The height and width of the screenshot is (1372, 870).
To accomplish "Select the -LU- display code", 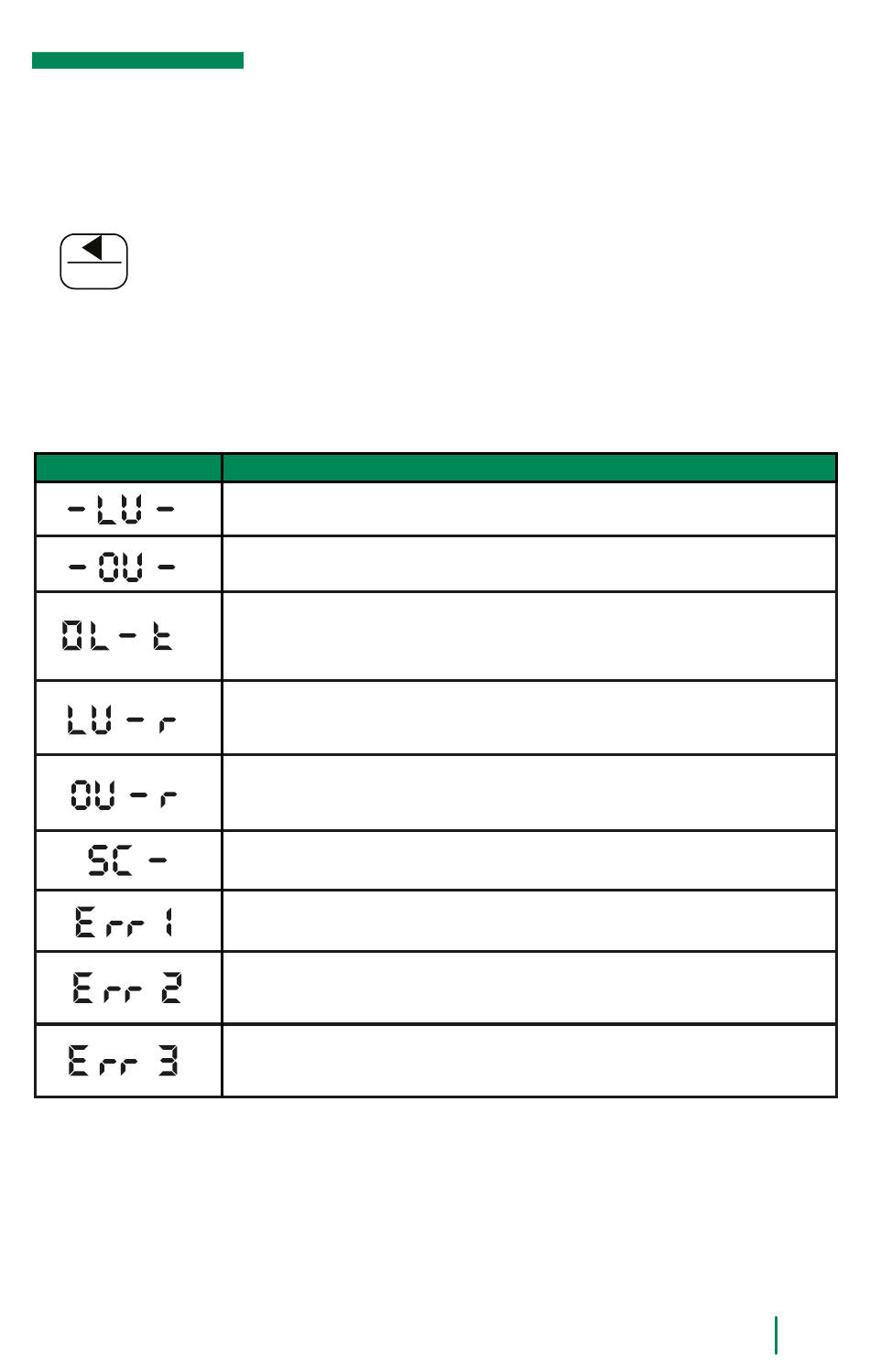I will tap(121, 509).
